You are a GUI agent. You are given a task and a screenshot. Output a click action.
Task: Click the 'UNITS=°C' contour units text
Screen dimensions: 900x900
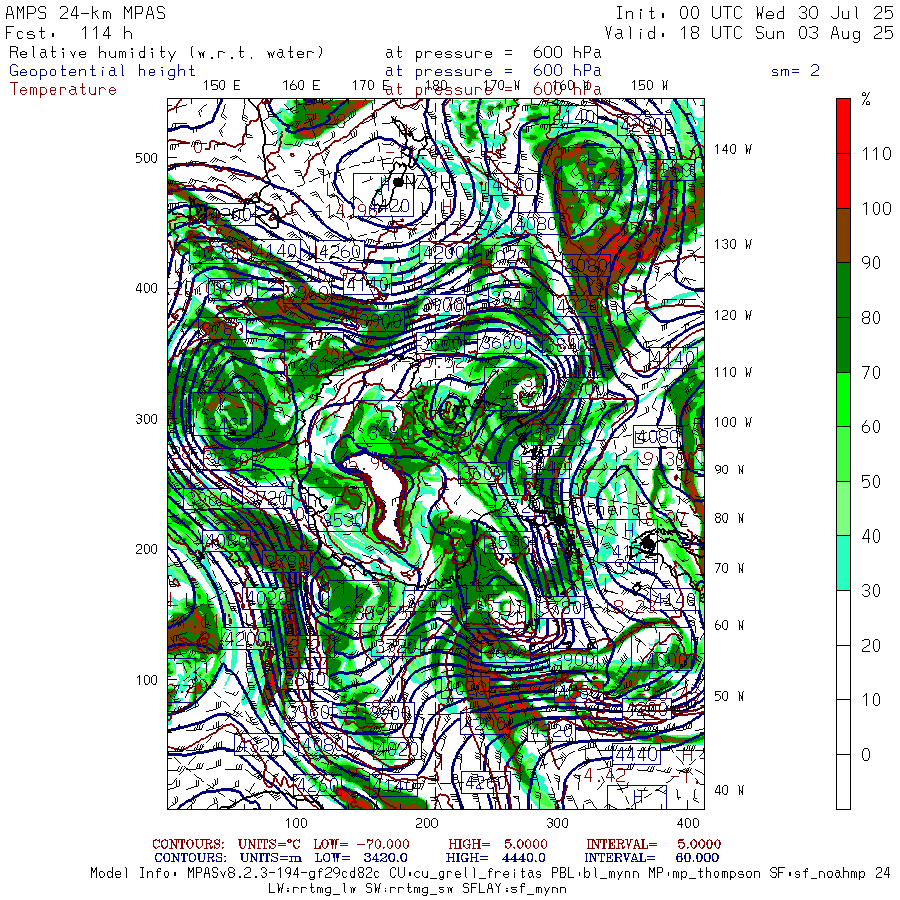point(269,844)
